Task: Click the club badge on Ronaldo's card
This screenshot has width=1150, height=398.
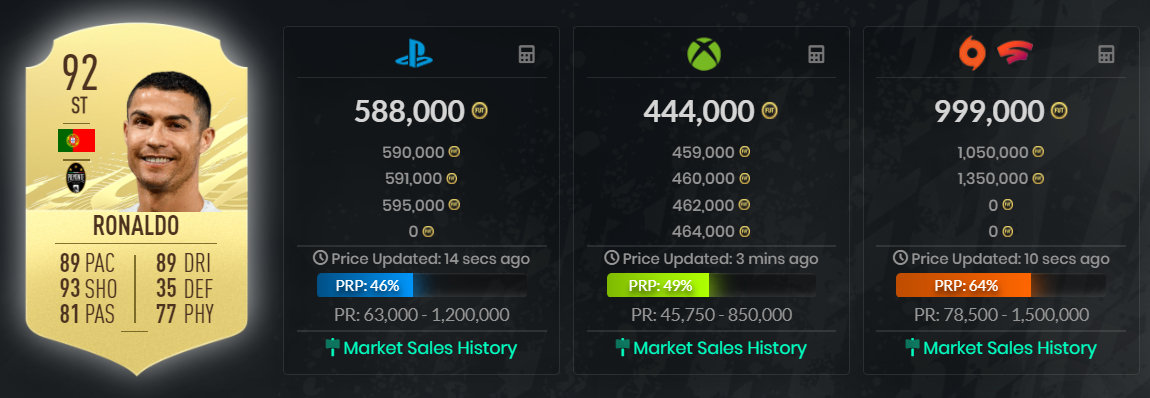Action: (76, 177)
